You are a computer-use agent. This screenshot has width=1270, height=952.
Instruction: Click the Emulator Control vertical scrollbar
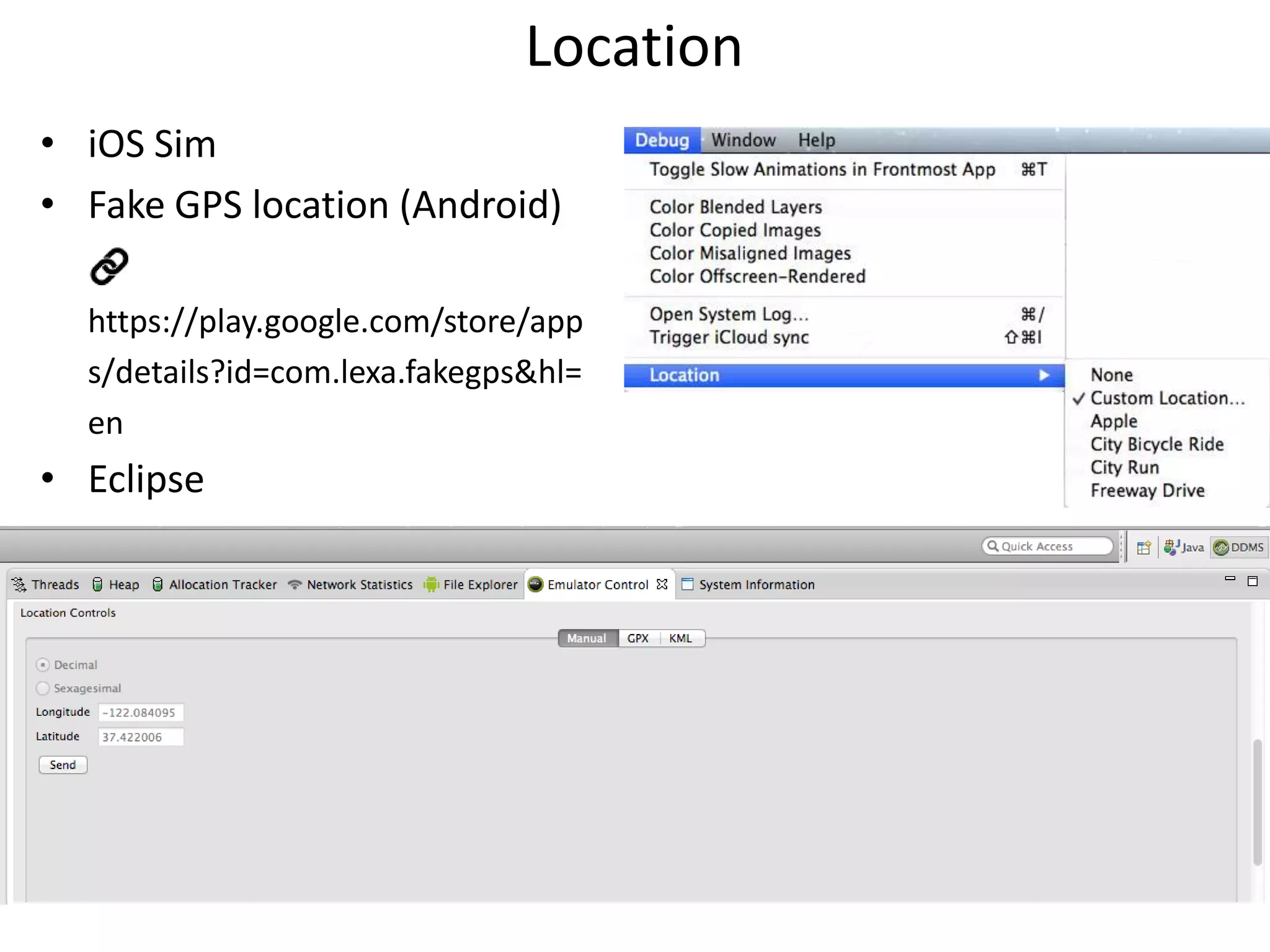pyautogui.click(x=1257, y=802)
